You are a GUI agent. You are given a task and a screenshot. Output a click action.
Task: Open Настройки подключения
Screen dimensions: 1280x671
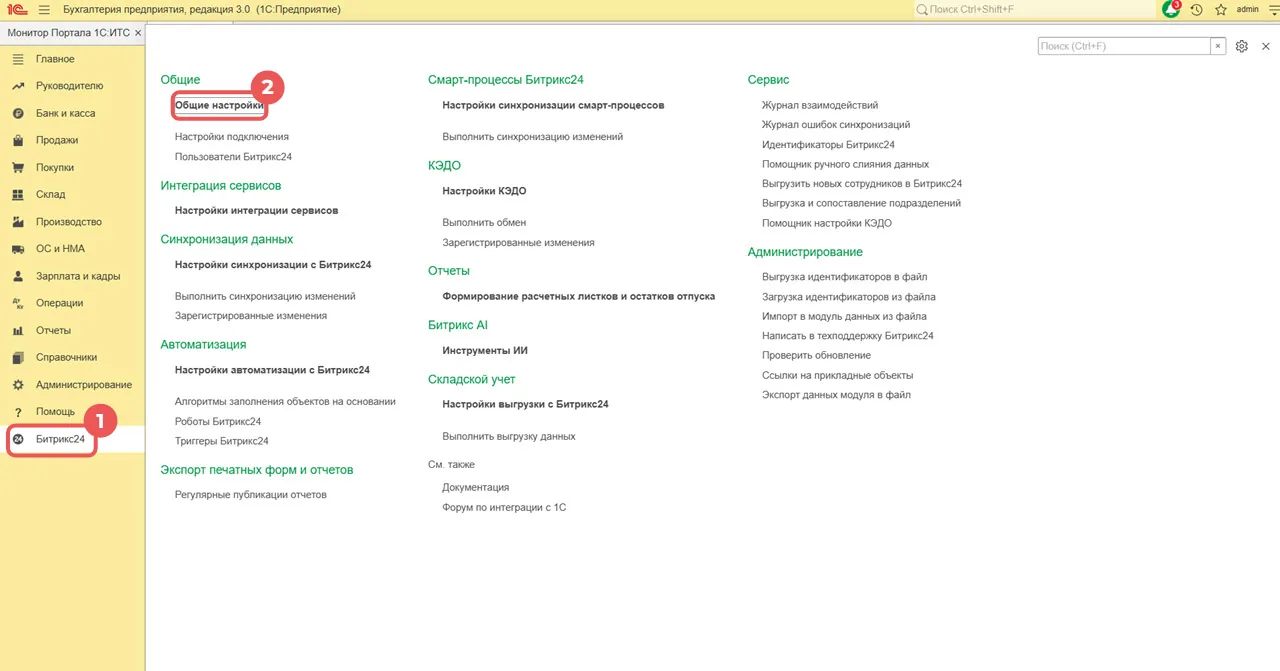232,137
